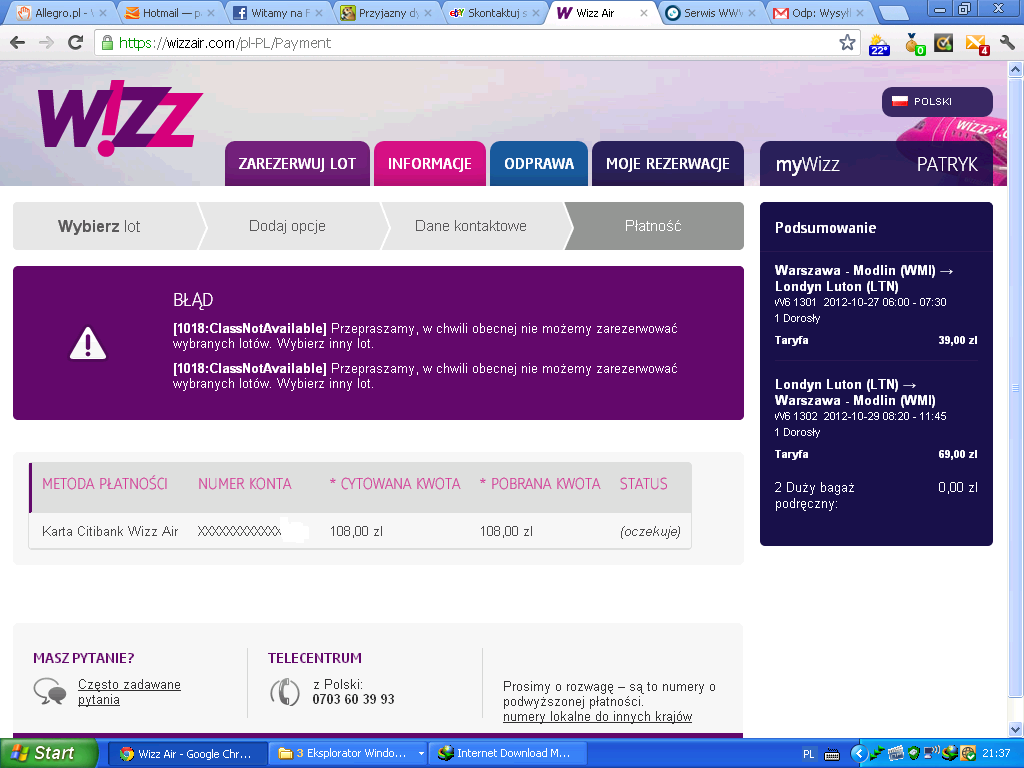Go to the Dane kontaktowe step
This screenshot has width=1024, height=768.
pos(471,226)
